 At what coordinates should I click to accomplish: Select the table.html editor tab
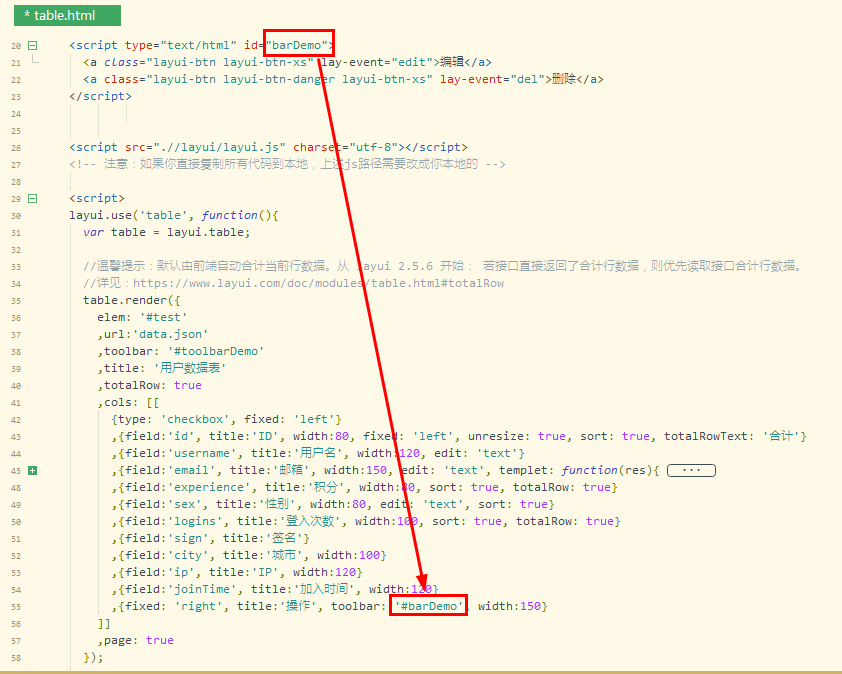pyautogui.click(x=67, y=16)
